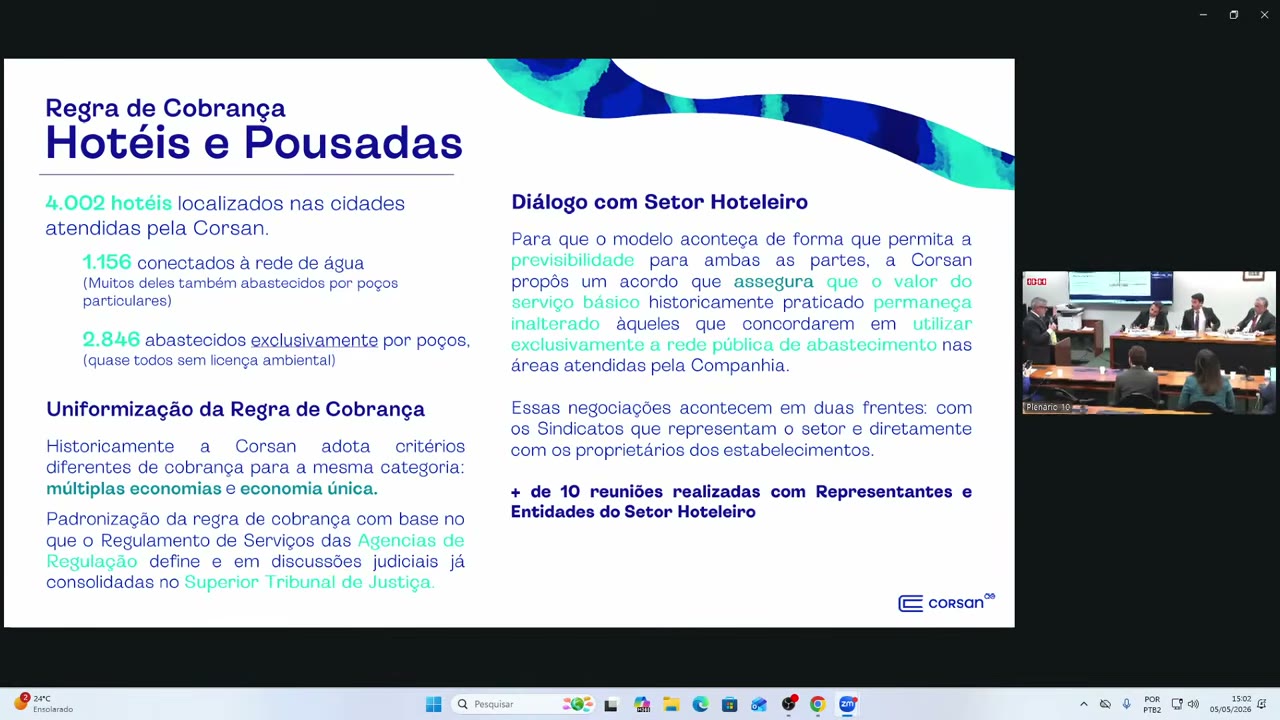This screenshot has width=1280, height=720.
Task: Open the POR PTB2 keyboard language switcher
Action: [x=1152, y=704]
